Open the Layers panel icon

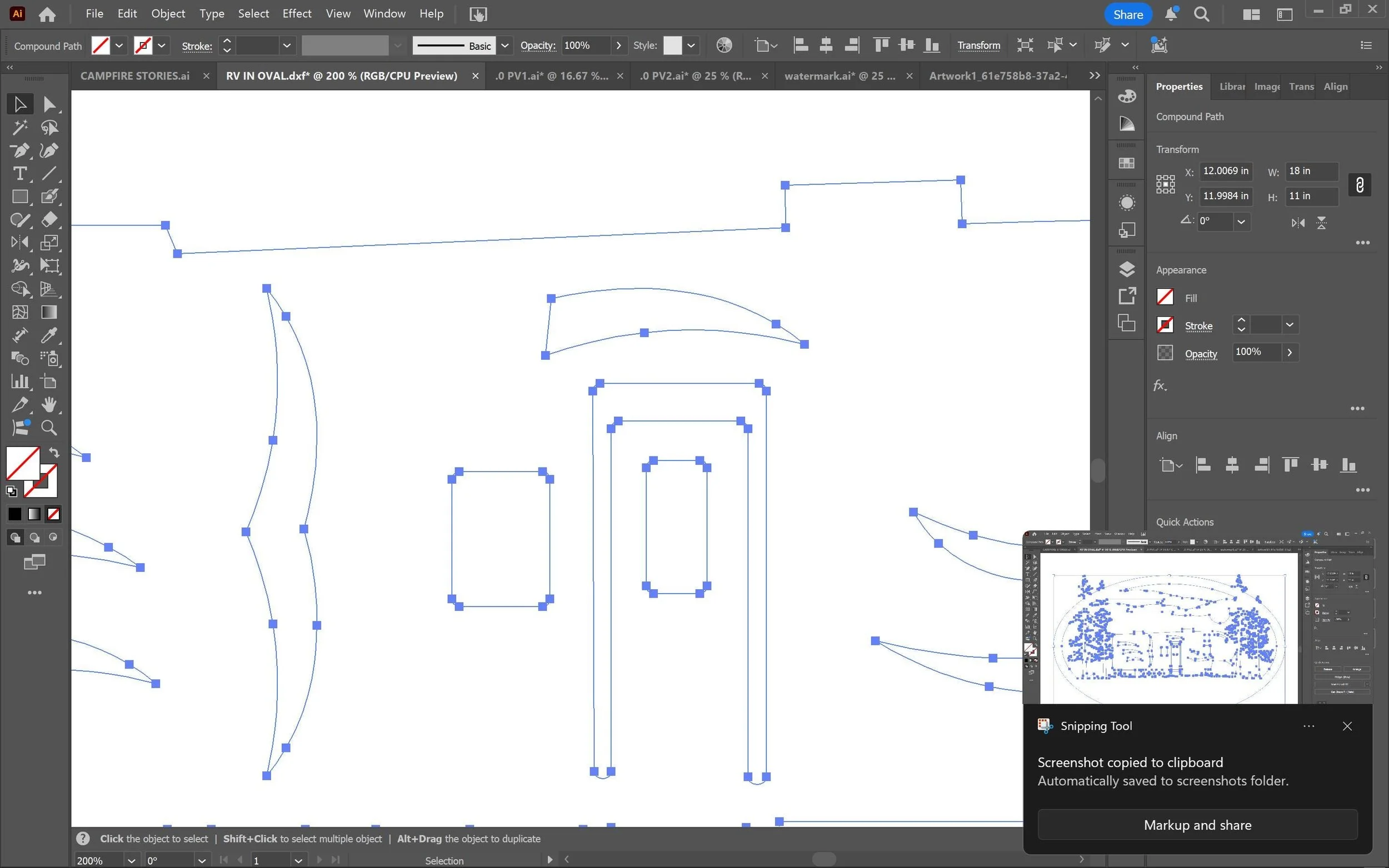click(x=1127, y=269)
